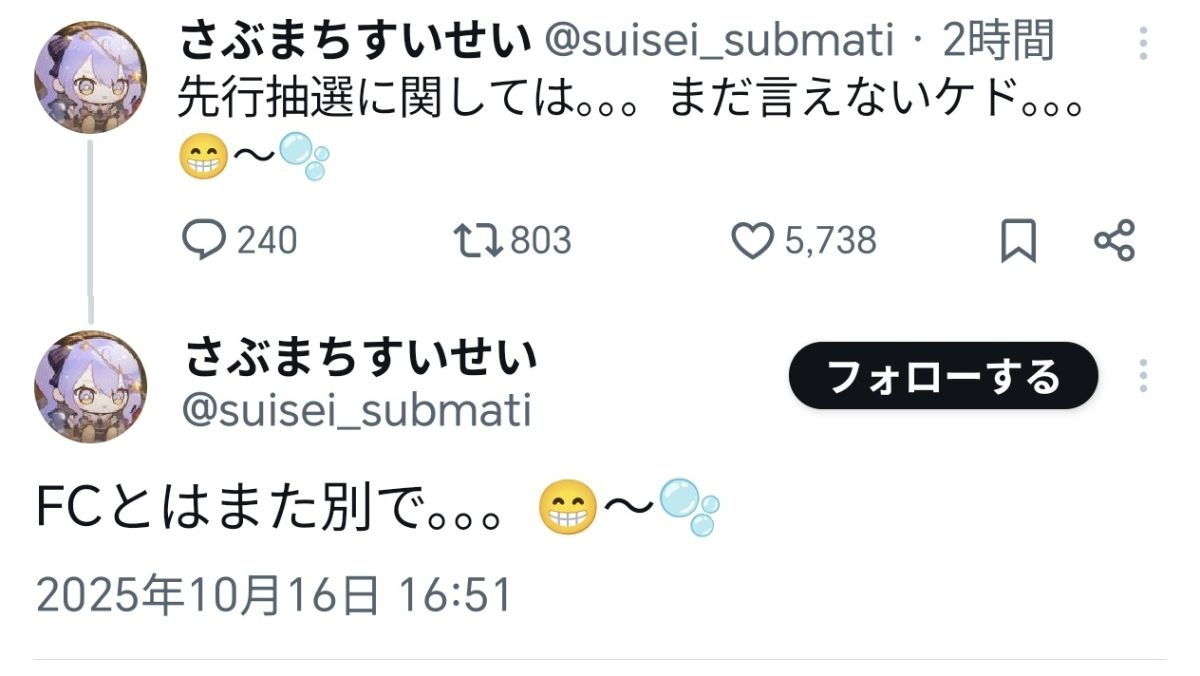Open the first tweet's profile avatar
Screen dimensions: 1200x676
[x=90, y=76]
